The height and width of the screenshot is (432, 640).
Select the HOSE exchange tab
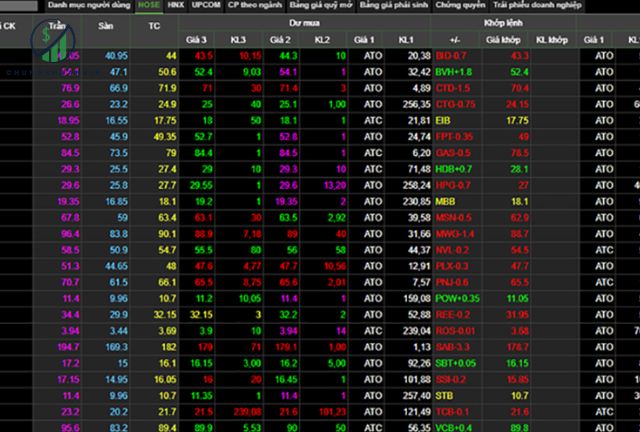click(149, 5)
